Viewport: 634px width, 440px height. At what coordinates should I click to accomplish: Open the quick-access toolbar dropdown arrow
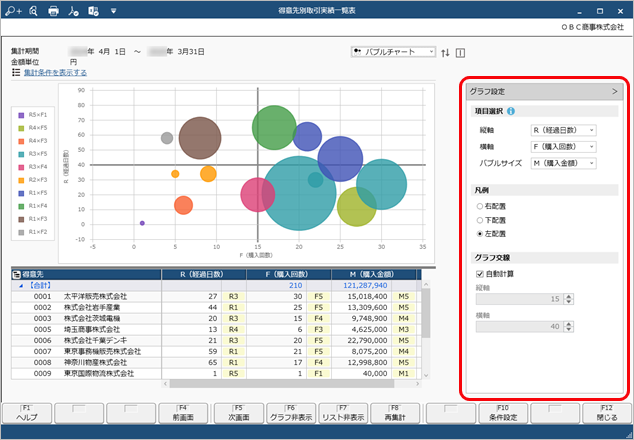(x=114, y=11)
